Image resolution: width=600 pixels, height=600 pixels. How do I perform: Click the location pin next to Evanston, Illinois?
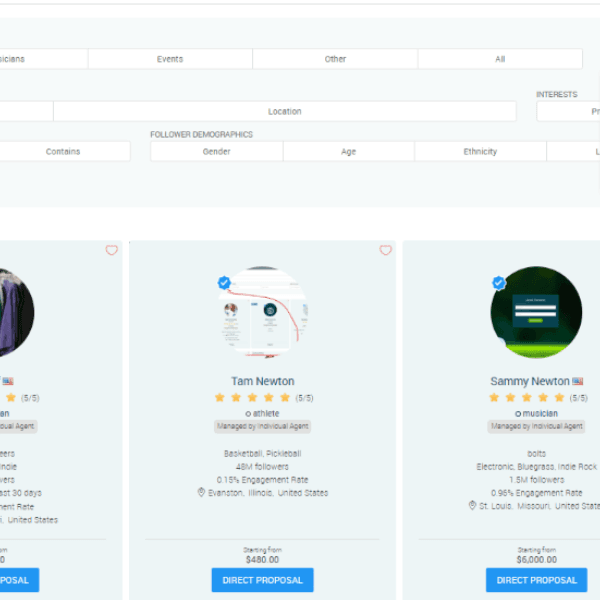(201, 492)
